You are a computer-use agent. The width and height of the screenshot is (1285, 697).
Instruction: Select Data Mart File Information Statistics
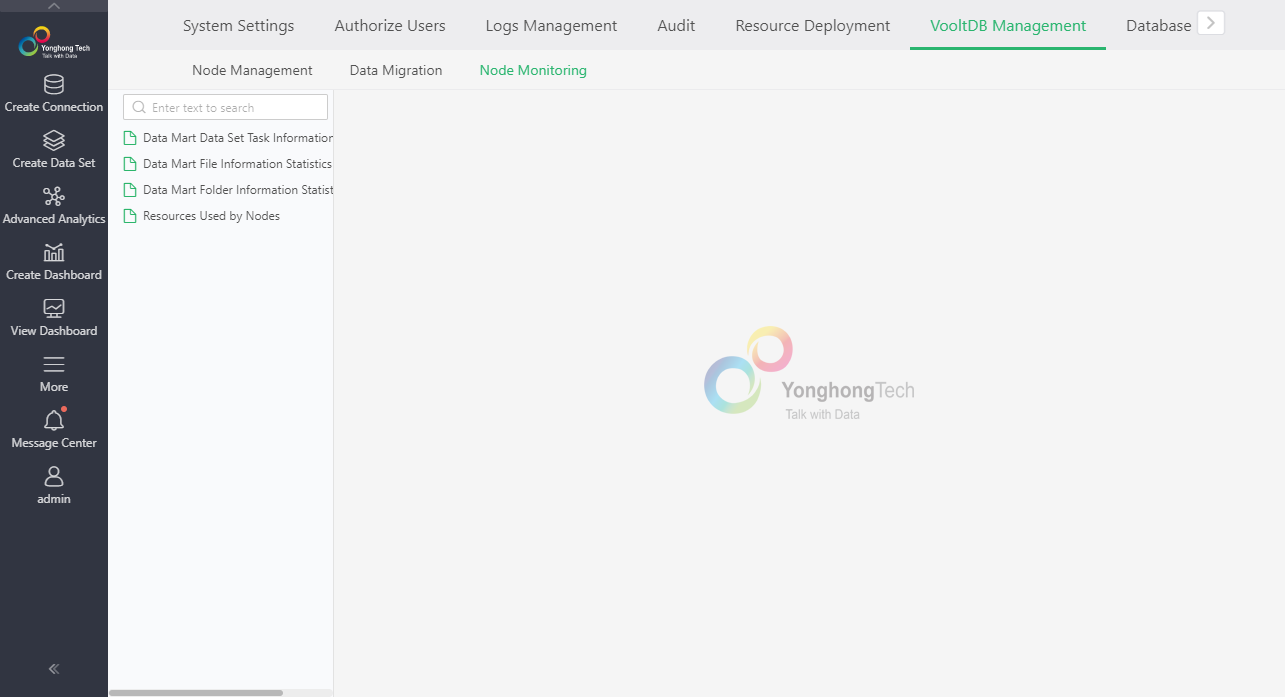237,164
